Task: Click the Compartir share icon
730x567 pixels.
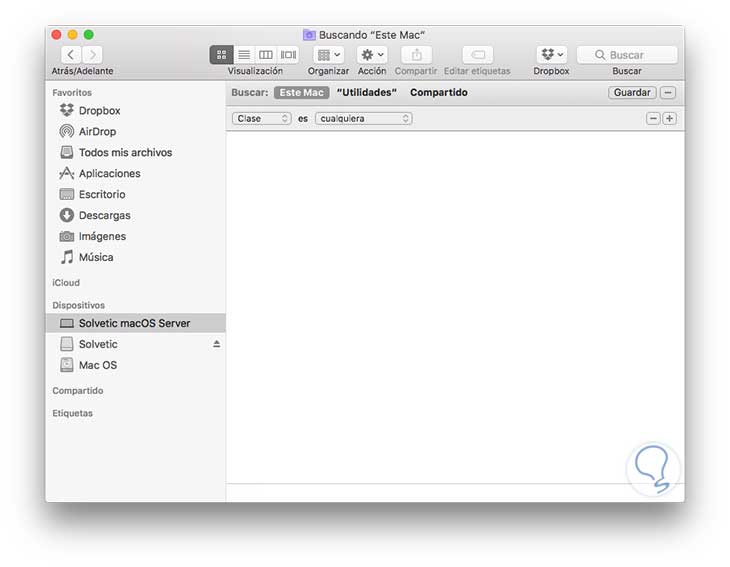Action: point(417,55)
